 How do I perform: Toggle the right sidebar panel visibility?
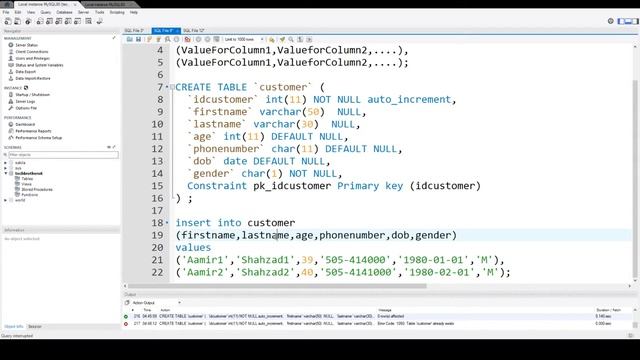pyautogui.click(x=635, y=21)
